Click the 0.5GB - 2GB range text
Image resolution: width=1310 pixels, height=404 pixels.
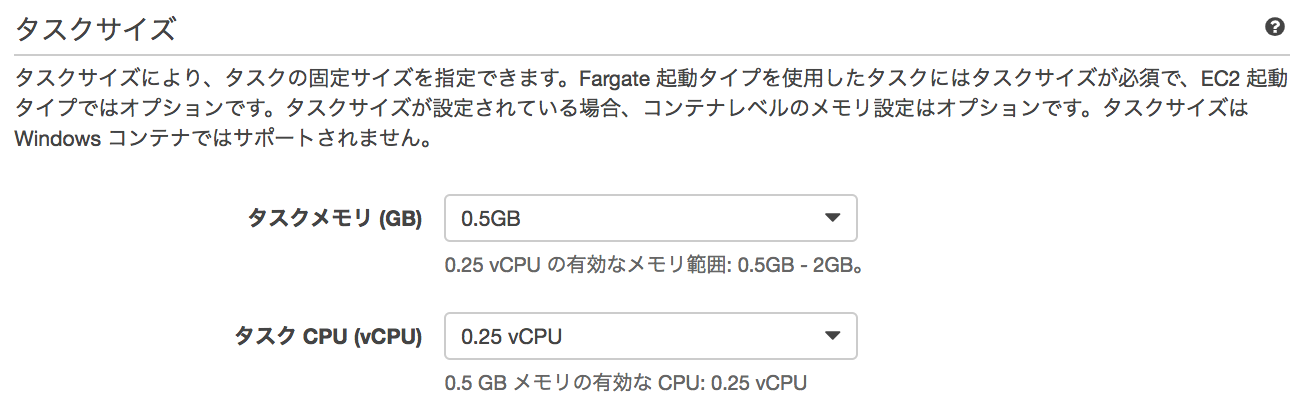coord(797,267)
